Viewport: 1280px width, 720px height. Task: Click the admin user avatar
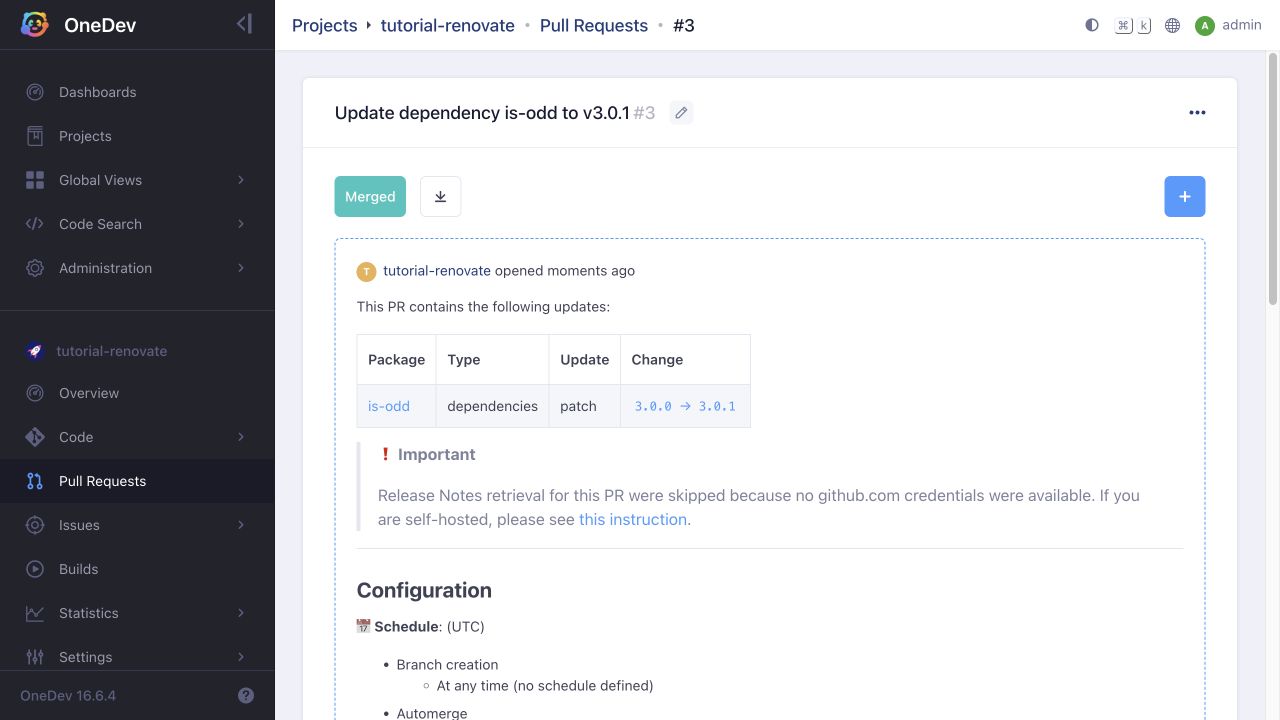pyautogui.click(x=1205, y=25)
